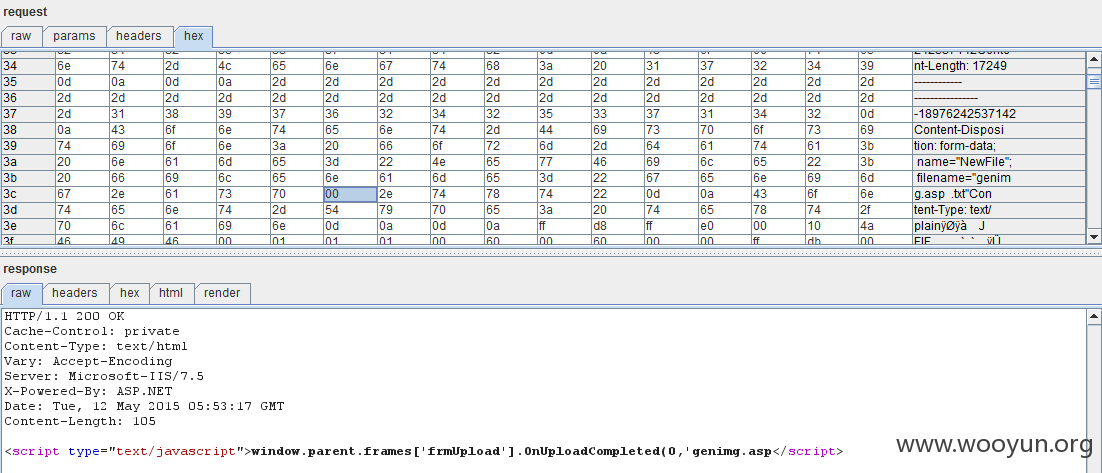Open the response html tab
This screenshot has width=1102, height=473.
171,293
